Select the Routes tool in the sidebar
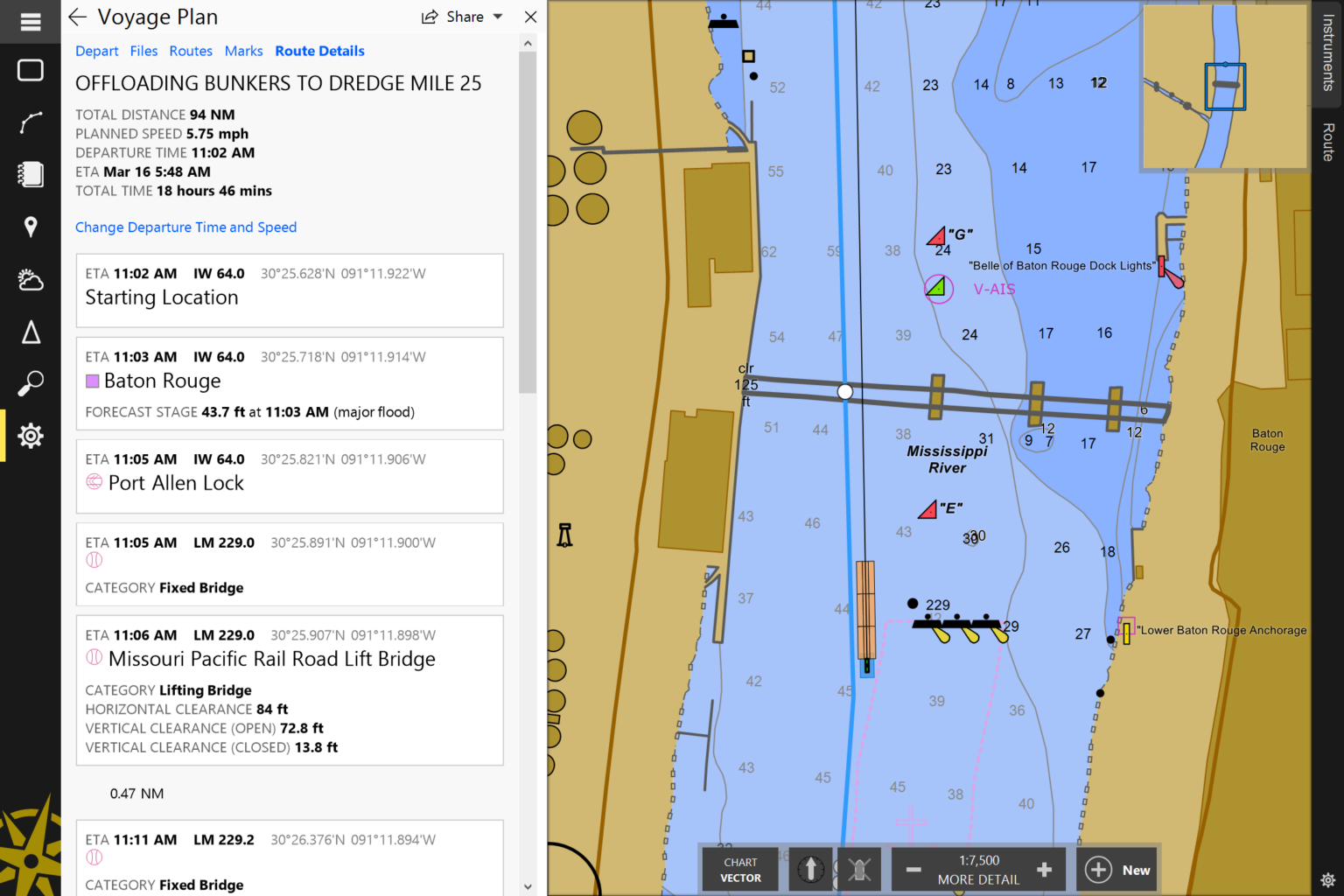Screen dimensions: 1344x896 pos(31,122)
